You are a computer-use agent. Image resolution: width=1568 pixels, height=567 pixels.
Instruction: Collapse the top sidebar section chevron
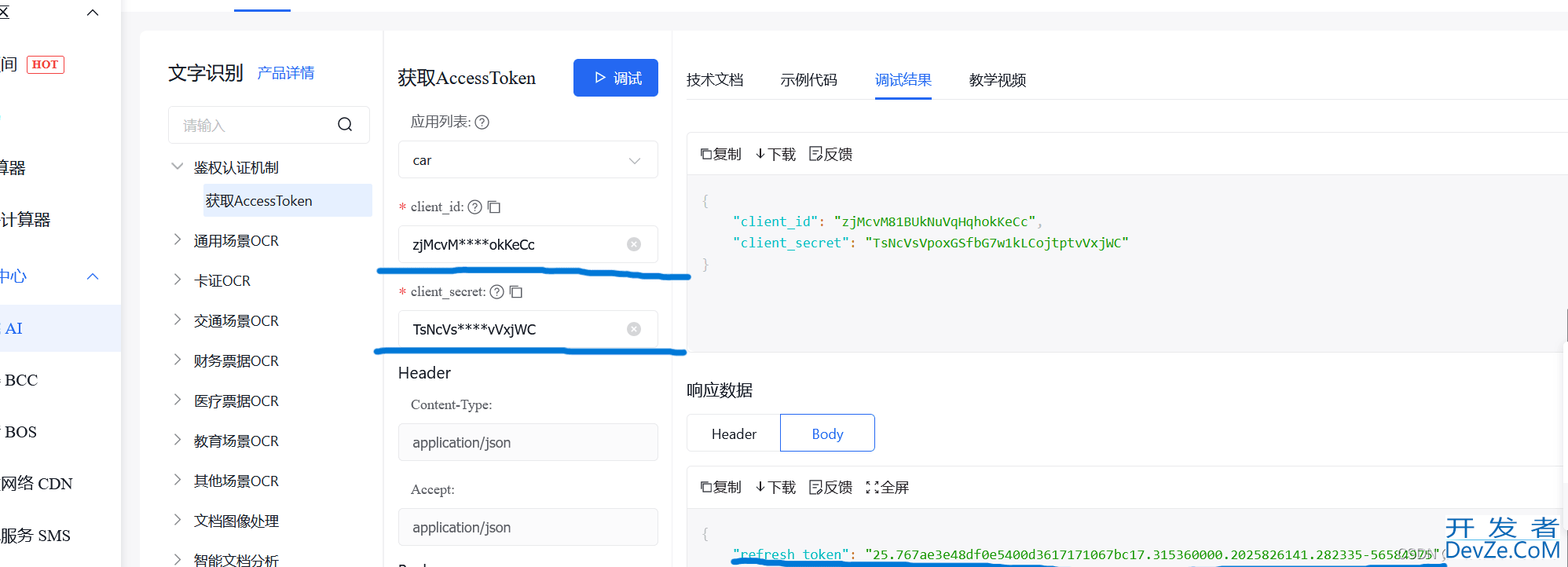point(93,13)
